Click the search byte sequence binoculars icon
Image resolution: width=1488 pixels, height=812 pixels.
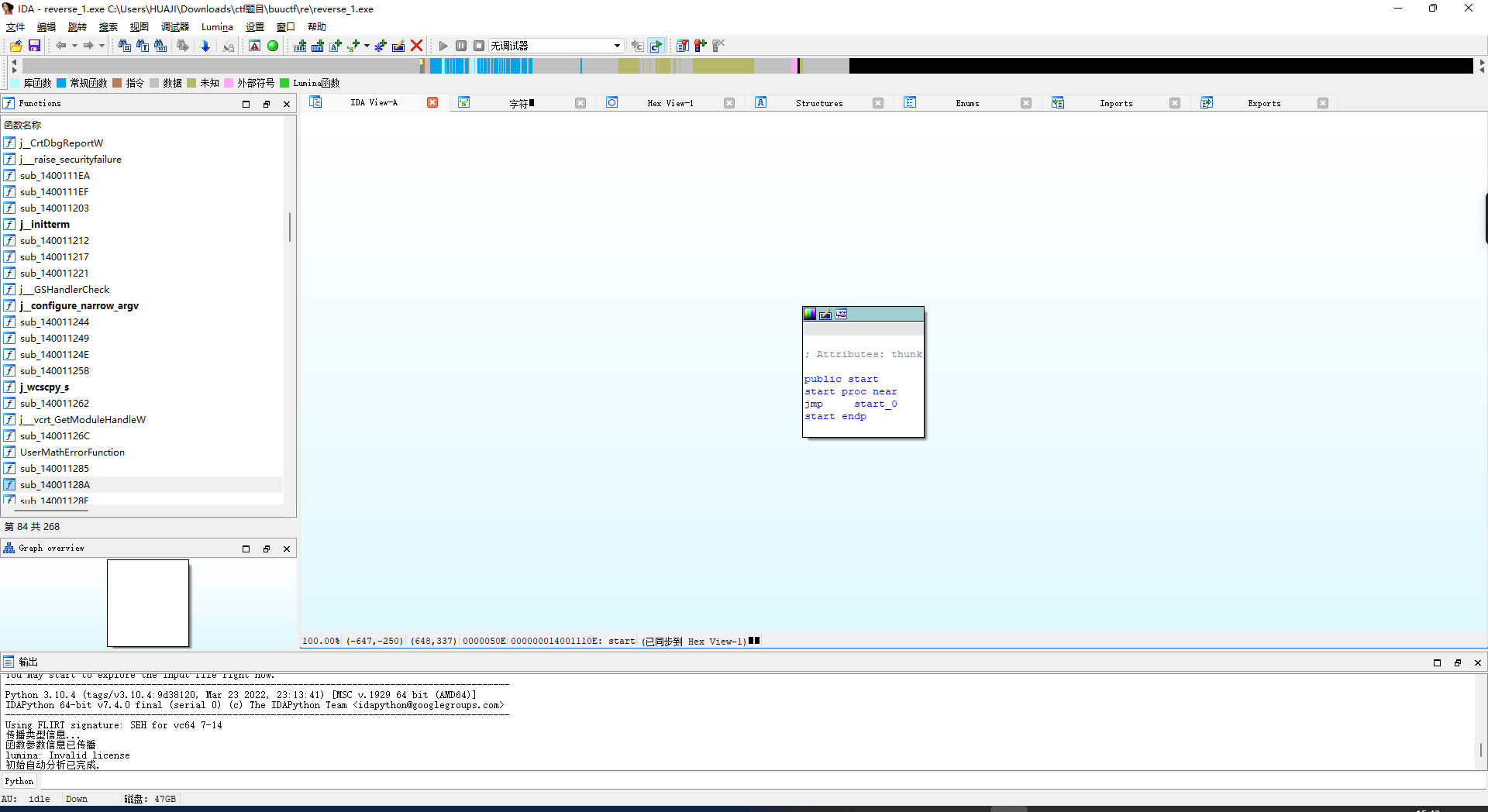point(160,46)
